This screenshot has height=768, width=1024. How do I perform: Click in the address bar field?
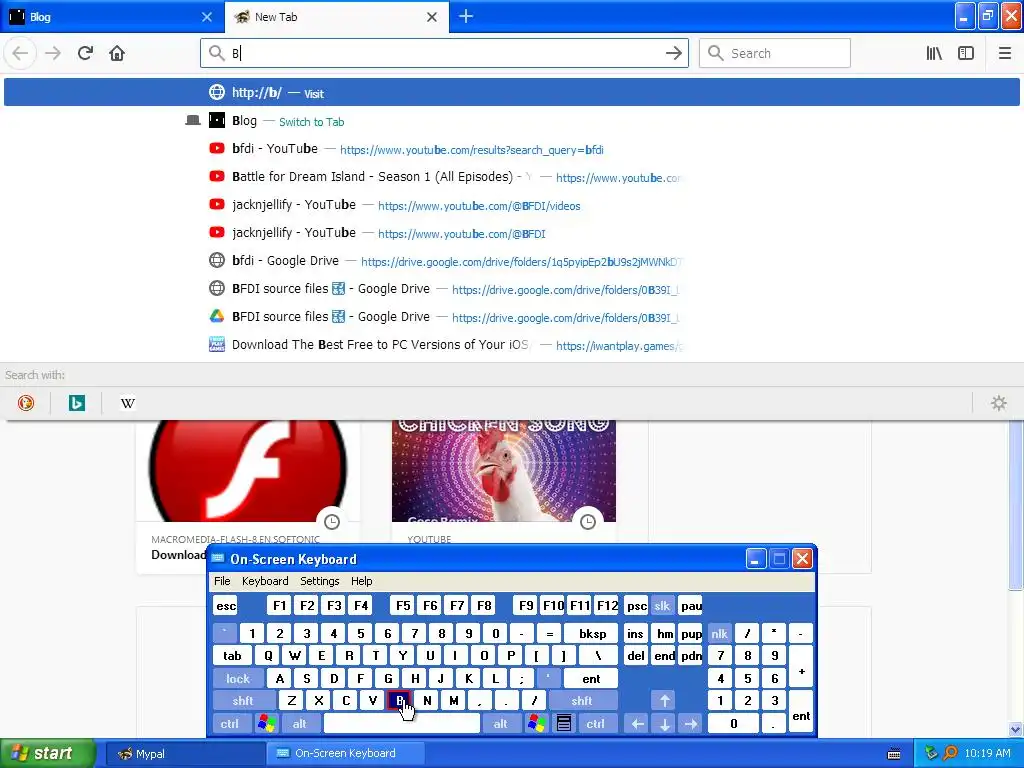(x=444, y=53)
